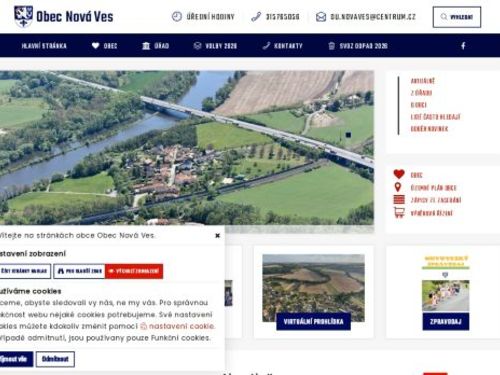500x375 pixels.
Task: Open the nastavení cookie link
Action: (182, 326)
